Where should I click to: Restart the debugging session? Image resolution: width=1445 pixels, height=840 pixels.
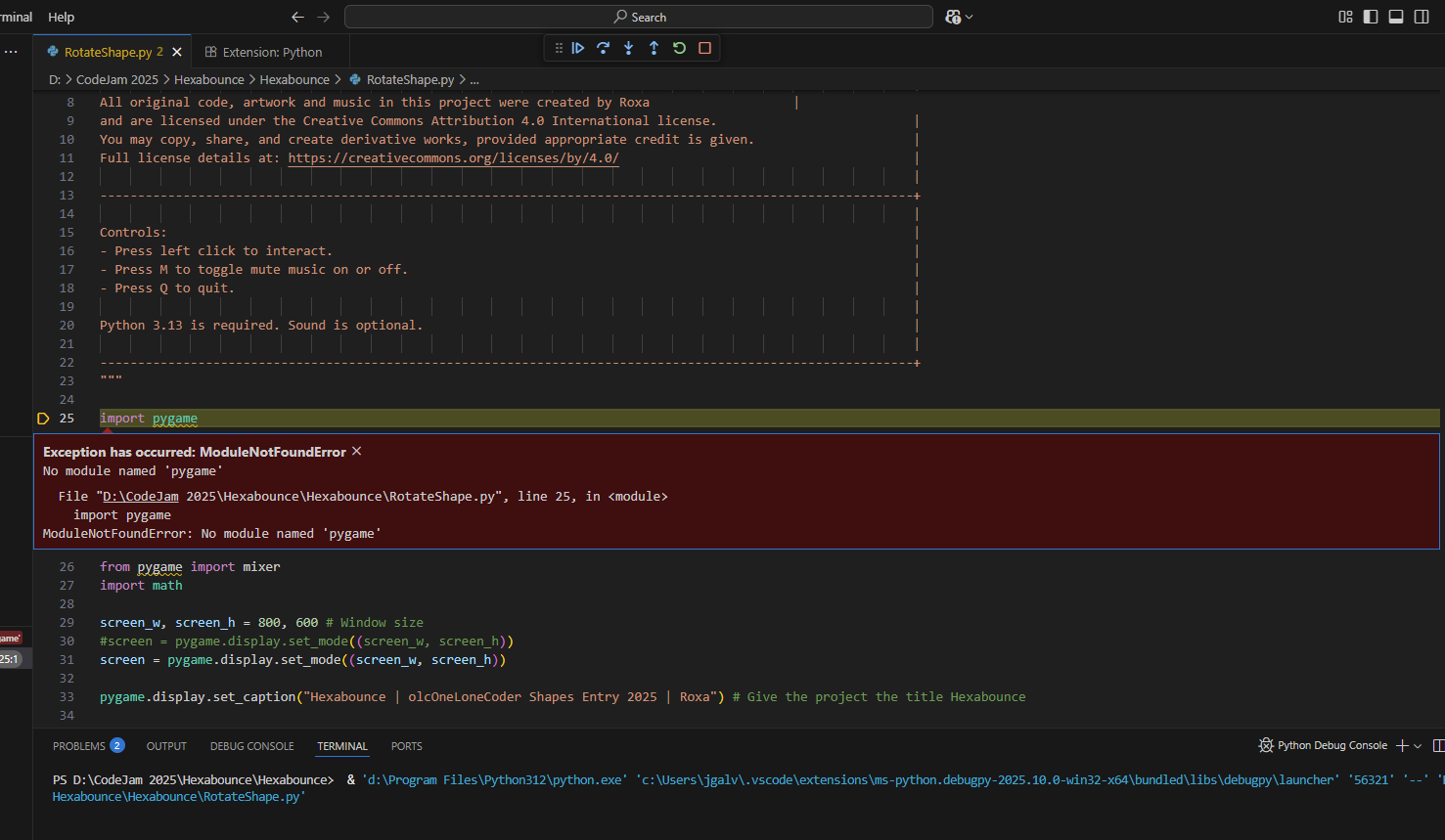[679, 48]
